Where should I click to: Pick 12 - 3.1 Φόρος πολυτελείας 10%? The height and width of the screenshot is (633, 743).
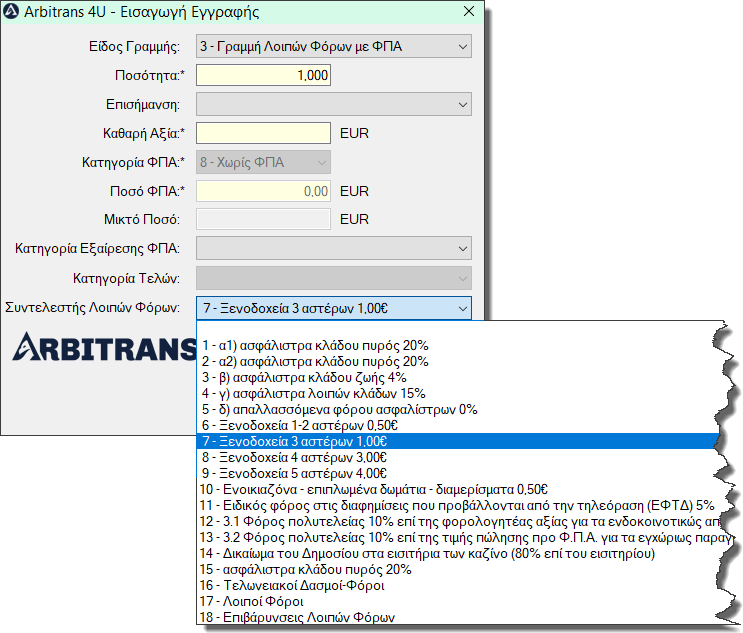(x=458, y=522)
